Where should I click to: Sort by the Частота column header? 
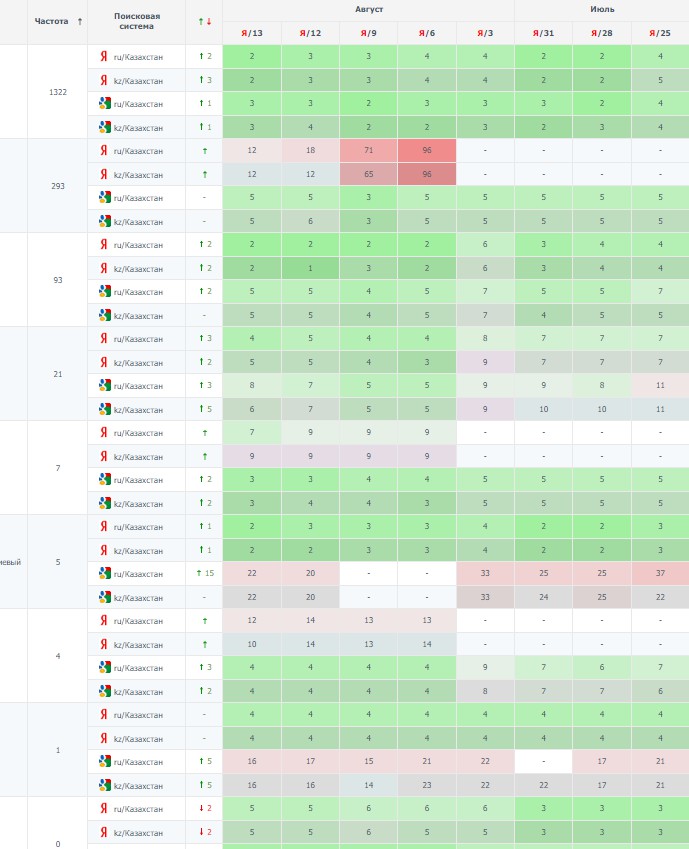coord(51,22)
